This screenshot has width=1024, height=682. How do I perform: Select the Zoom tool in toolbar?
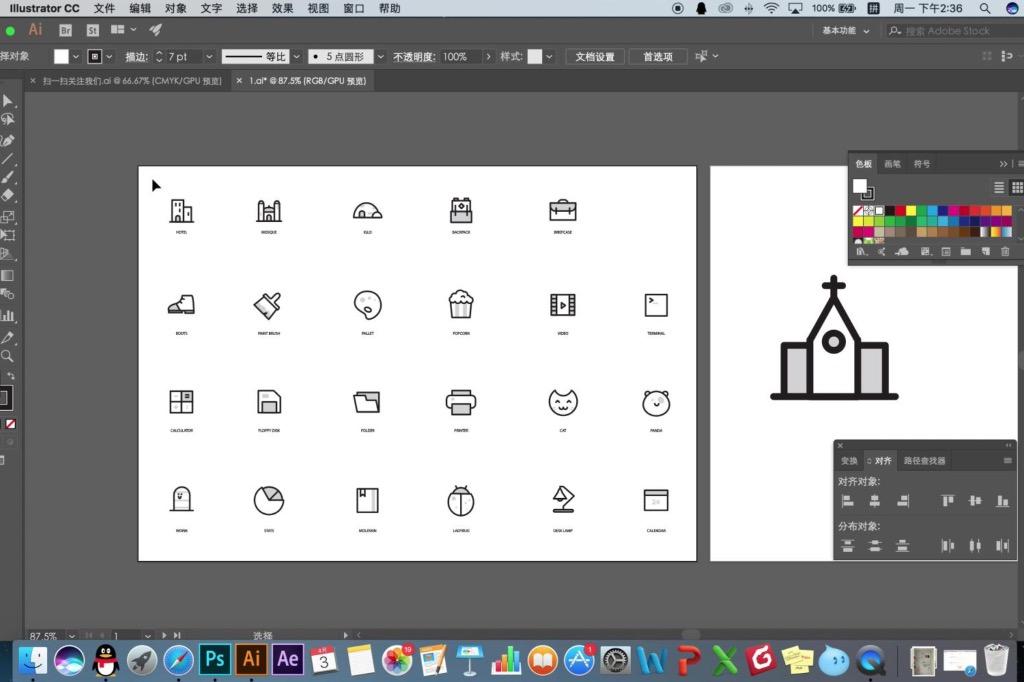coord(7,356)
